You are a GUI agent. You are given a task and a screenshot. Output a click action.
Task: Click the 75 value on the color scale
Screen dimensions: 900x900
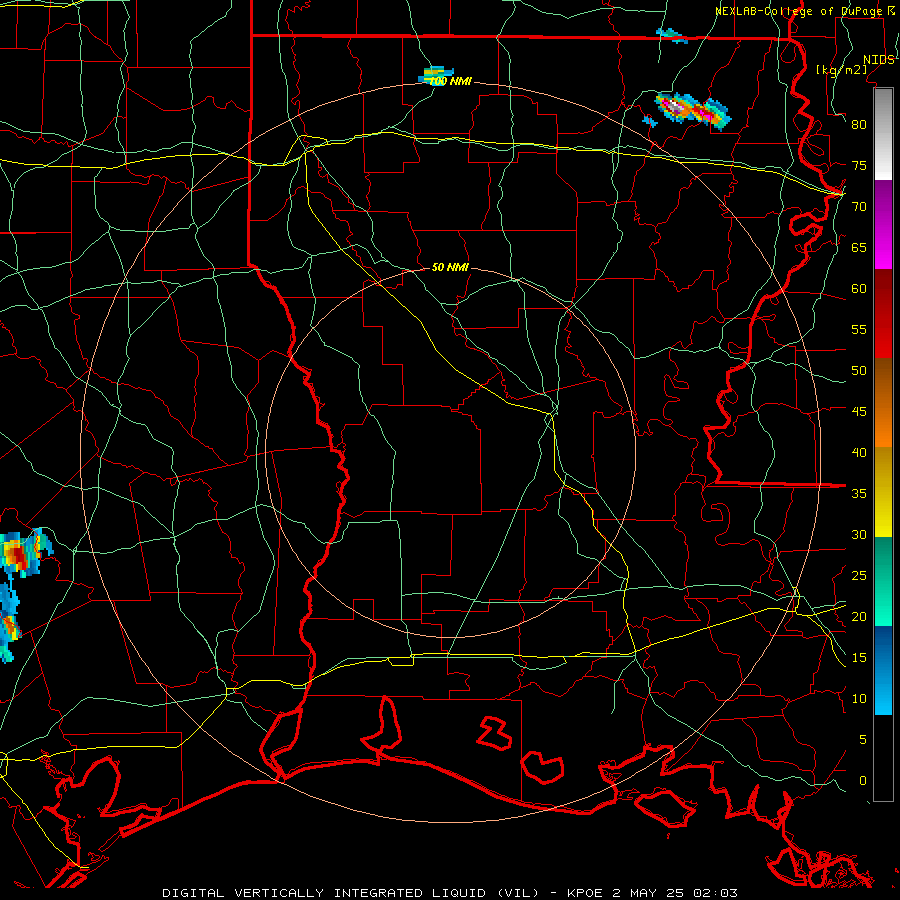[x=859, y=165]
